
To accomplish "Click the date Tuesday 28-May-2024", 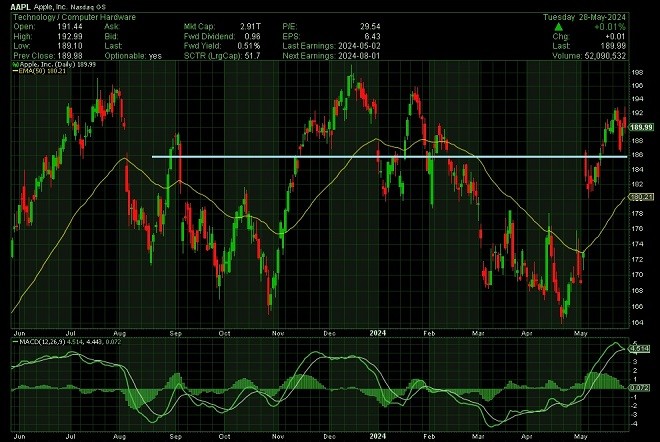I will 584,17.
